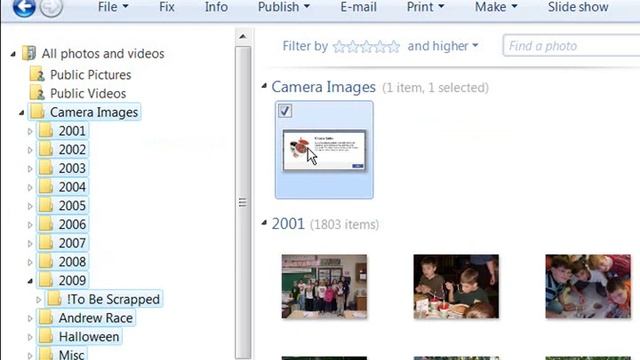The height and width of the screenshot is (360, 640).
Task: Select 'Andrew Race' label in tree
Action: [96, 318]
